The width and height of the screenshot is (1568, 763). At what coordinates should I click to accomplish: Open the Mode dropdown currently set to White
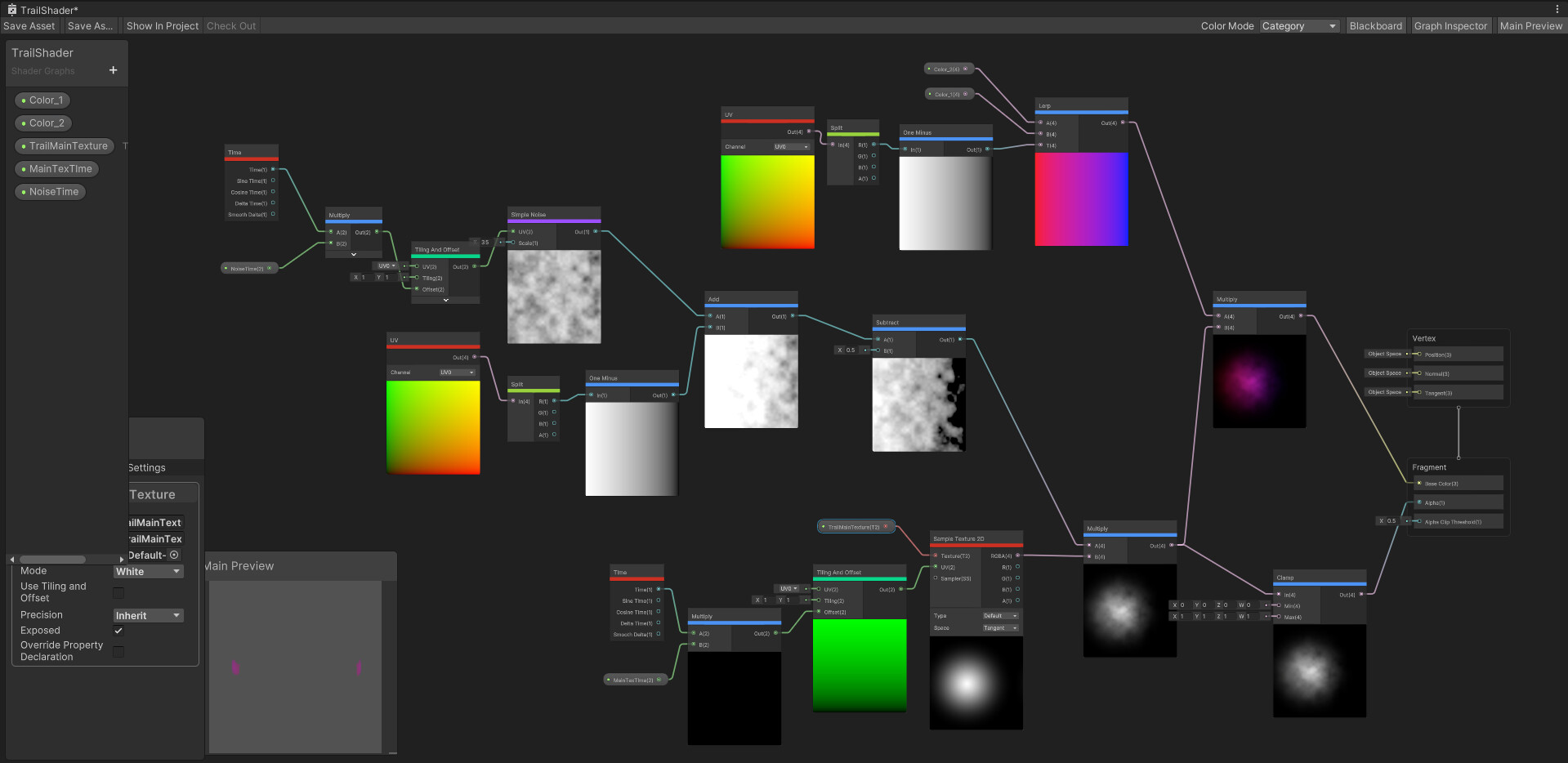coord(148,571)
